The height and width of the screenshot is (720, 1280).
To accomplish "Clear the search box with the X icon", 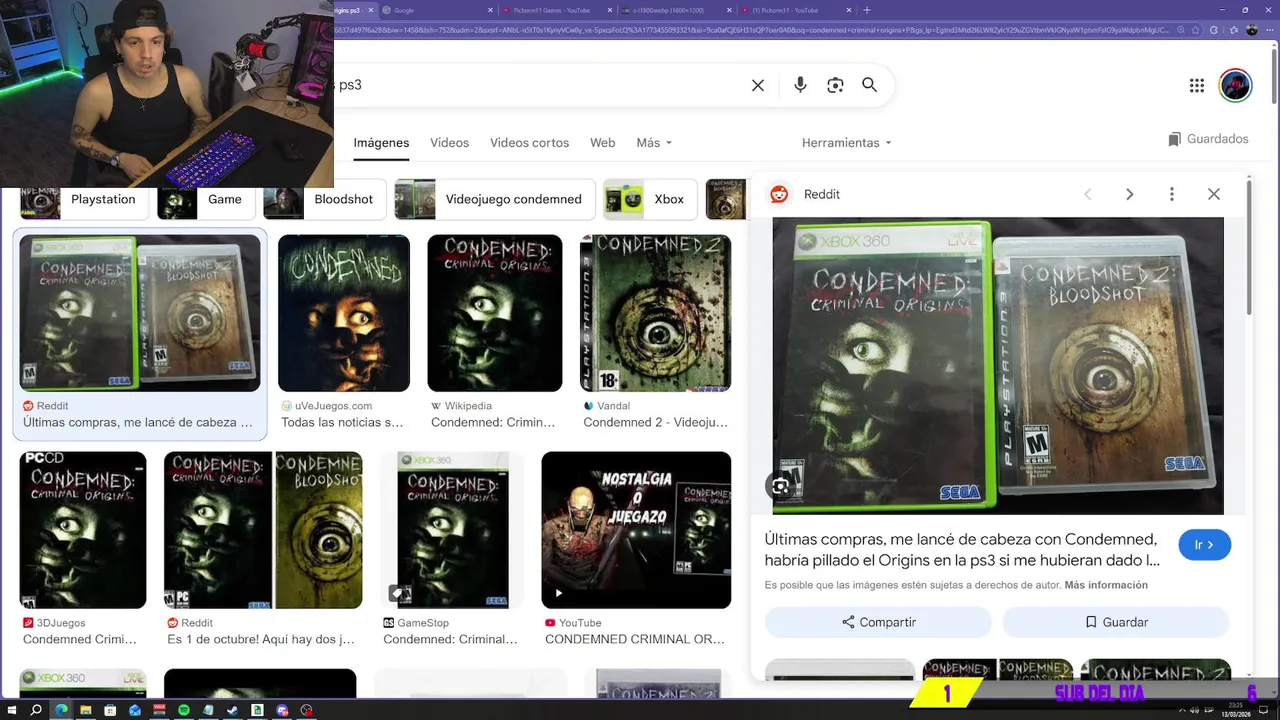I will (758, 86).
